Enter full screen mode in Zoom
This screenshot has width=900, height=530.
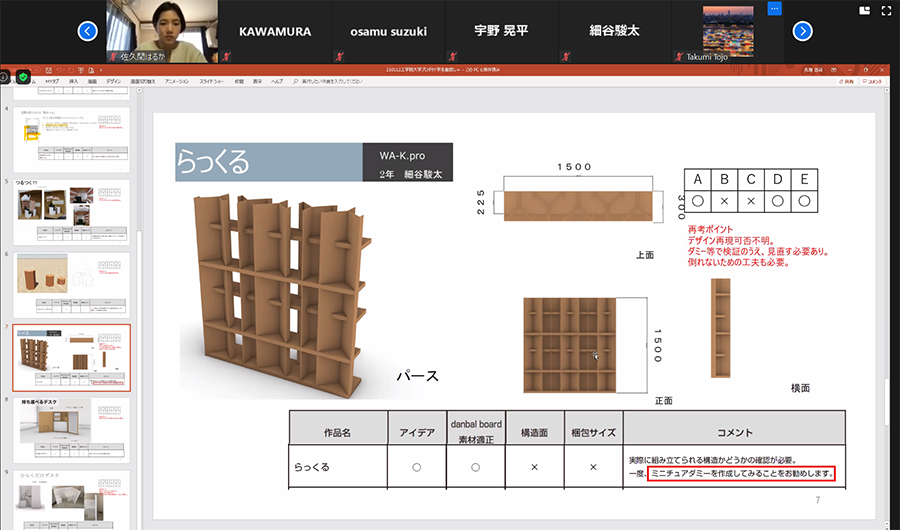[x=886, y=10]
